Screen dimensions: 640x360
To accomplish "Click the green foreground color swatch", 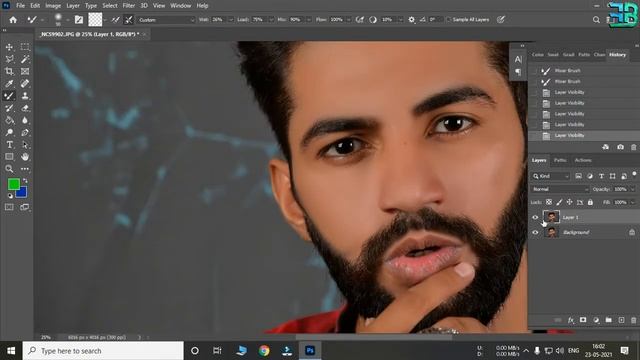I will click(x=13, y=184).
